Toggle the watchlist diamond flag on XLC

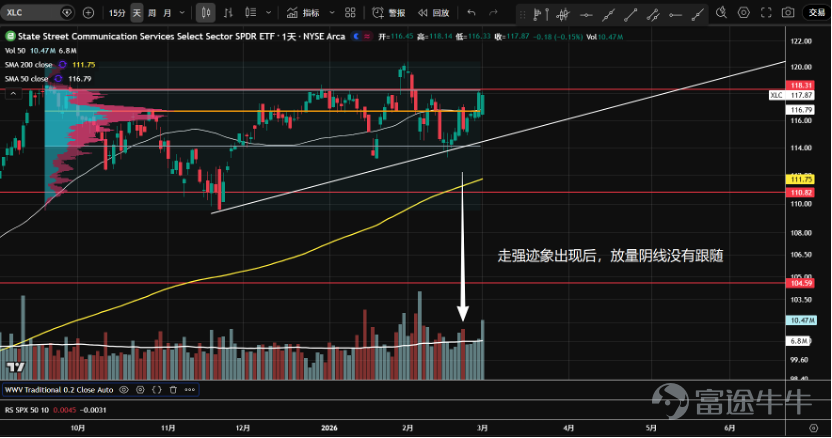[x=67, y=12]
